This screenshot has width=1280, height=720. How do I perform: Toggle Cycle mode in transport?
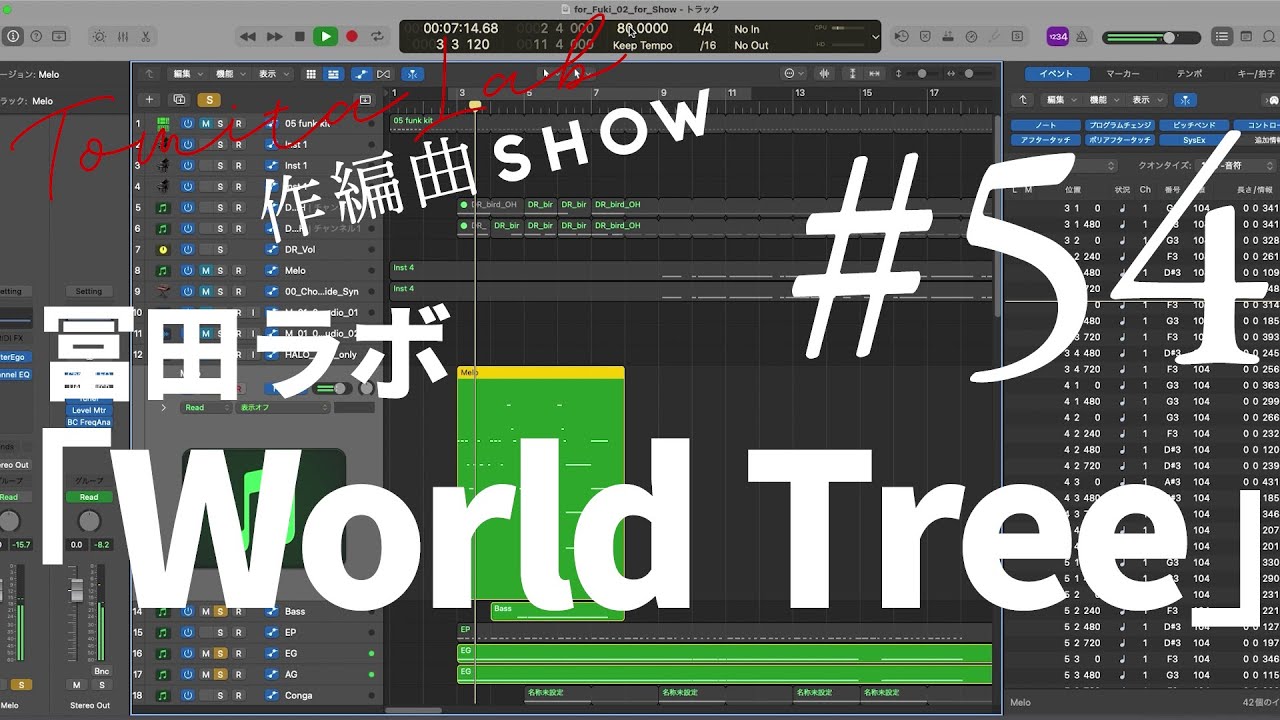(x=377, y=36)
